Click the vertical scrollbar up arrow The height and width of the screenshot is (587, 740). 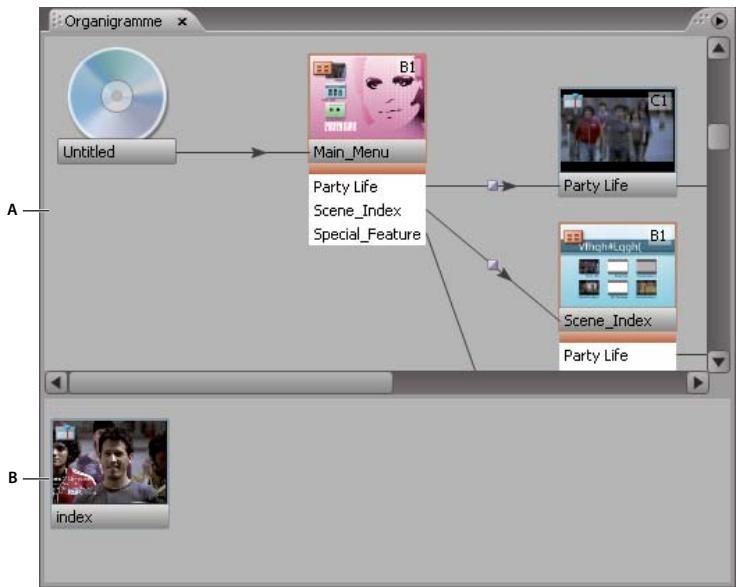718,48
